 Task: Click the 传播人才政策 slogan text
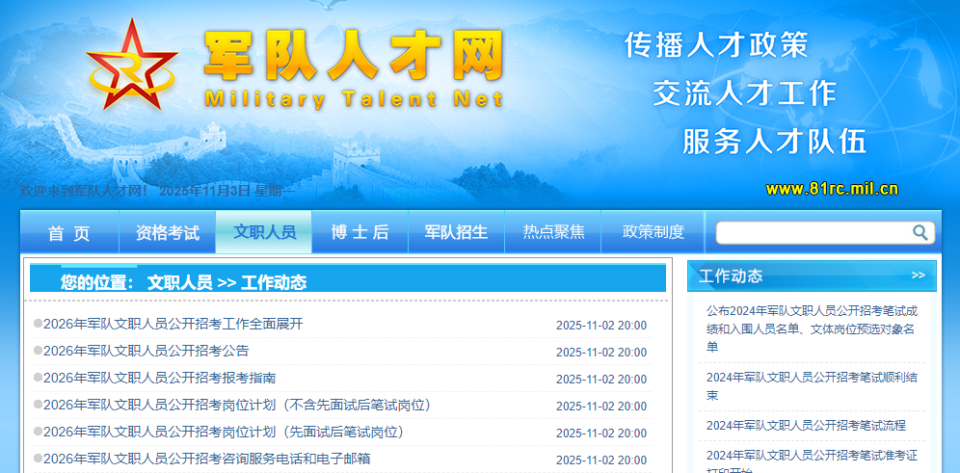(x=716, y=45)
